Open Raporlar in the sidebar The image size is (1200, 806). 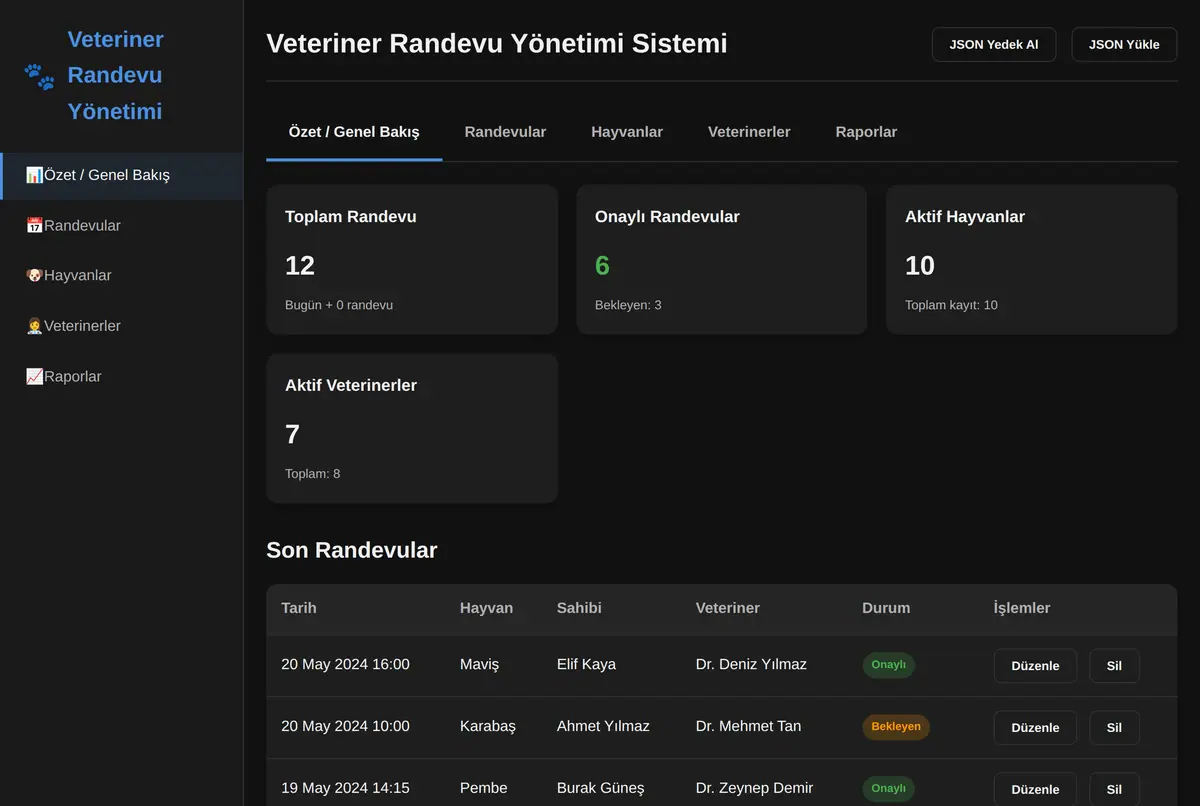tap(121, 377)
